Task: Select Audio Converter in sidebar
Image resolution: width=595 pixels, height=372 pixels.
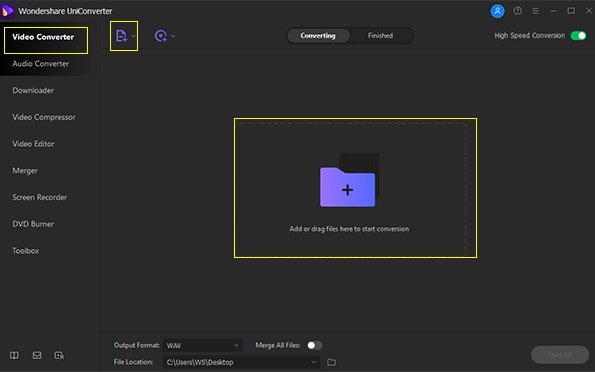Action: [x=41, y=64]
